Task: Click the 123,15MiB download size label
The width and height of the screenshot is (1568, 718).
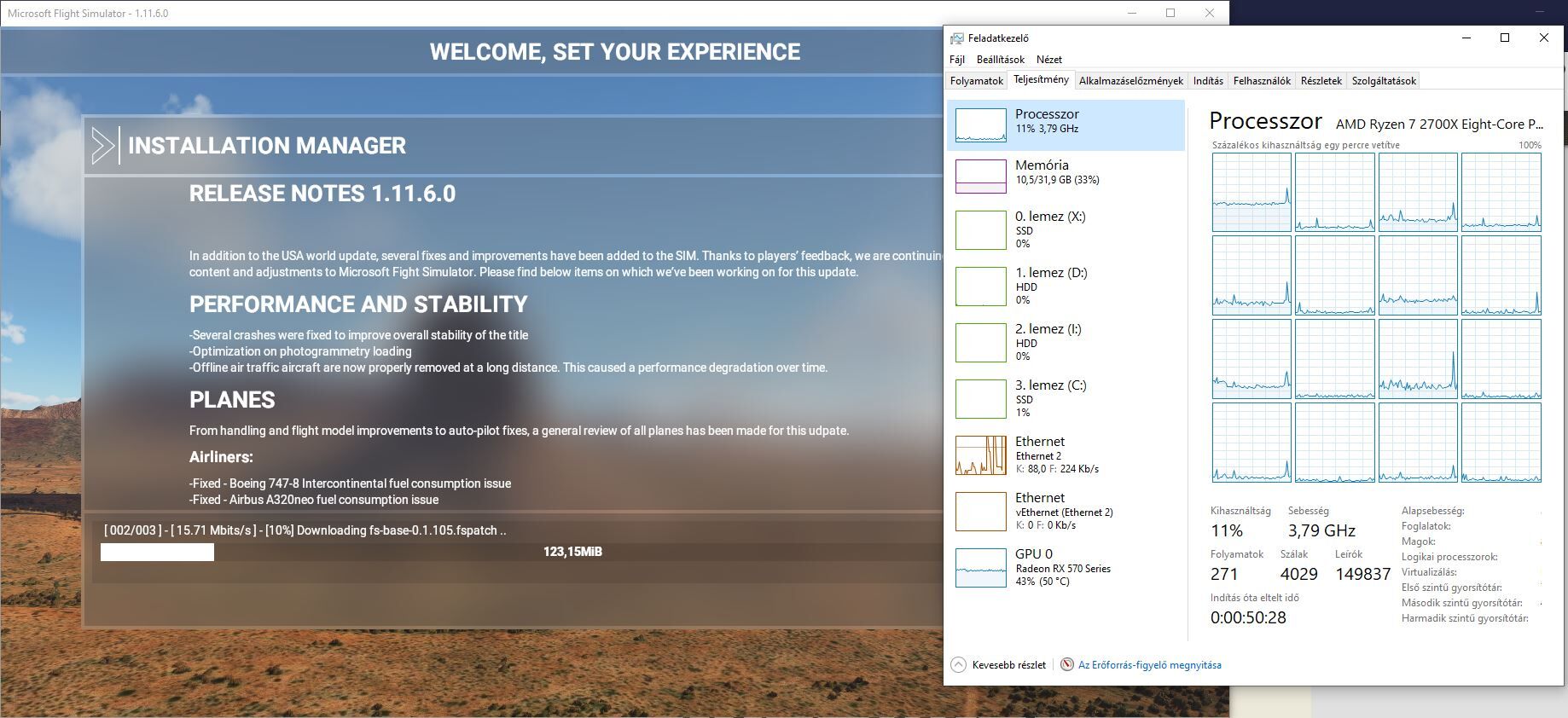Action: click(572, 552)
